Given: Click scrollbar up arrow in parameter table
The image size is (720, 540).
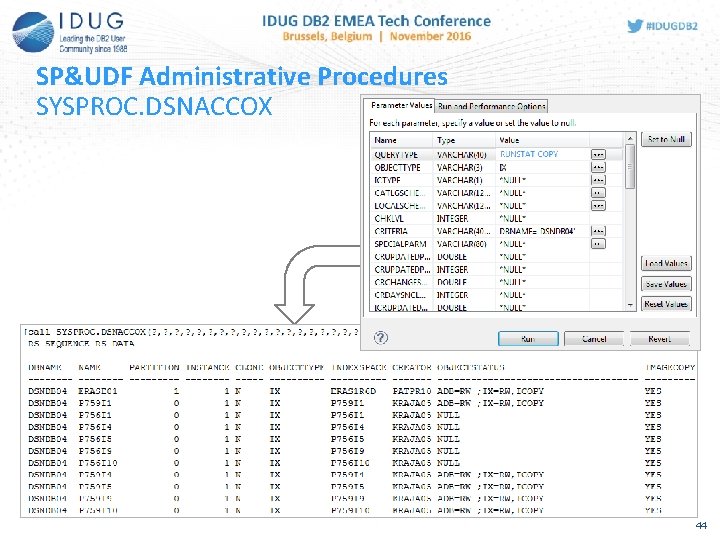Looking at the screenshot, I should pyautogui.click(x=630, y=139).
